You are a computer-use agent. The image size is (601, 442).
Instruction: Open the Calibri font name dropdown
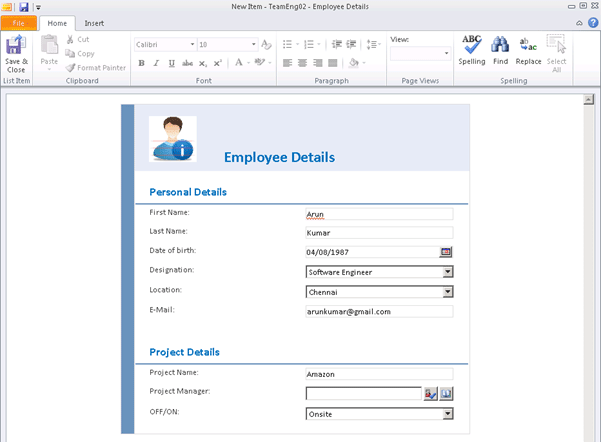click(192, 44)
